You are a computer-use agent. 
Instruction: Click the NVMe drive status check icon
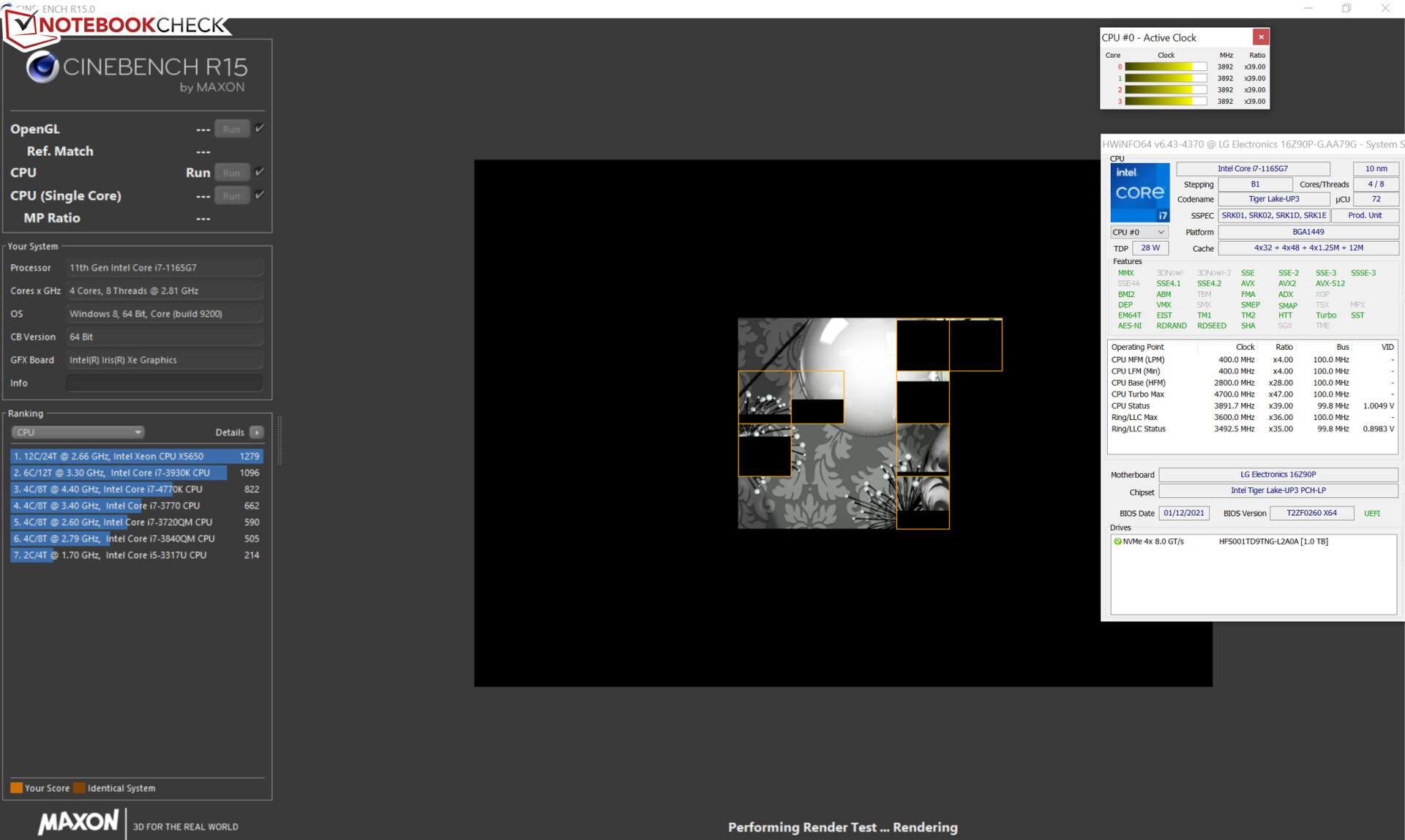coord(1117,541)
